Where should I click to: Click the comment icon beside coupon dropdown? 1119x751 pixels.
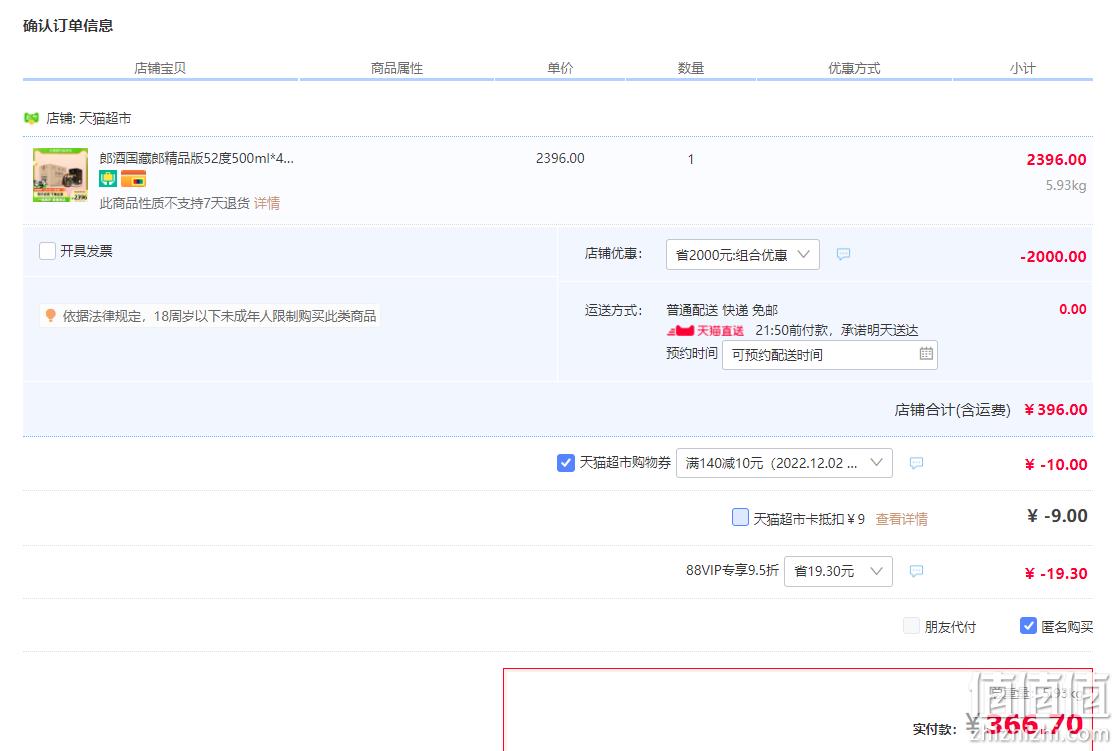click(x=916, y=463)
